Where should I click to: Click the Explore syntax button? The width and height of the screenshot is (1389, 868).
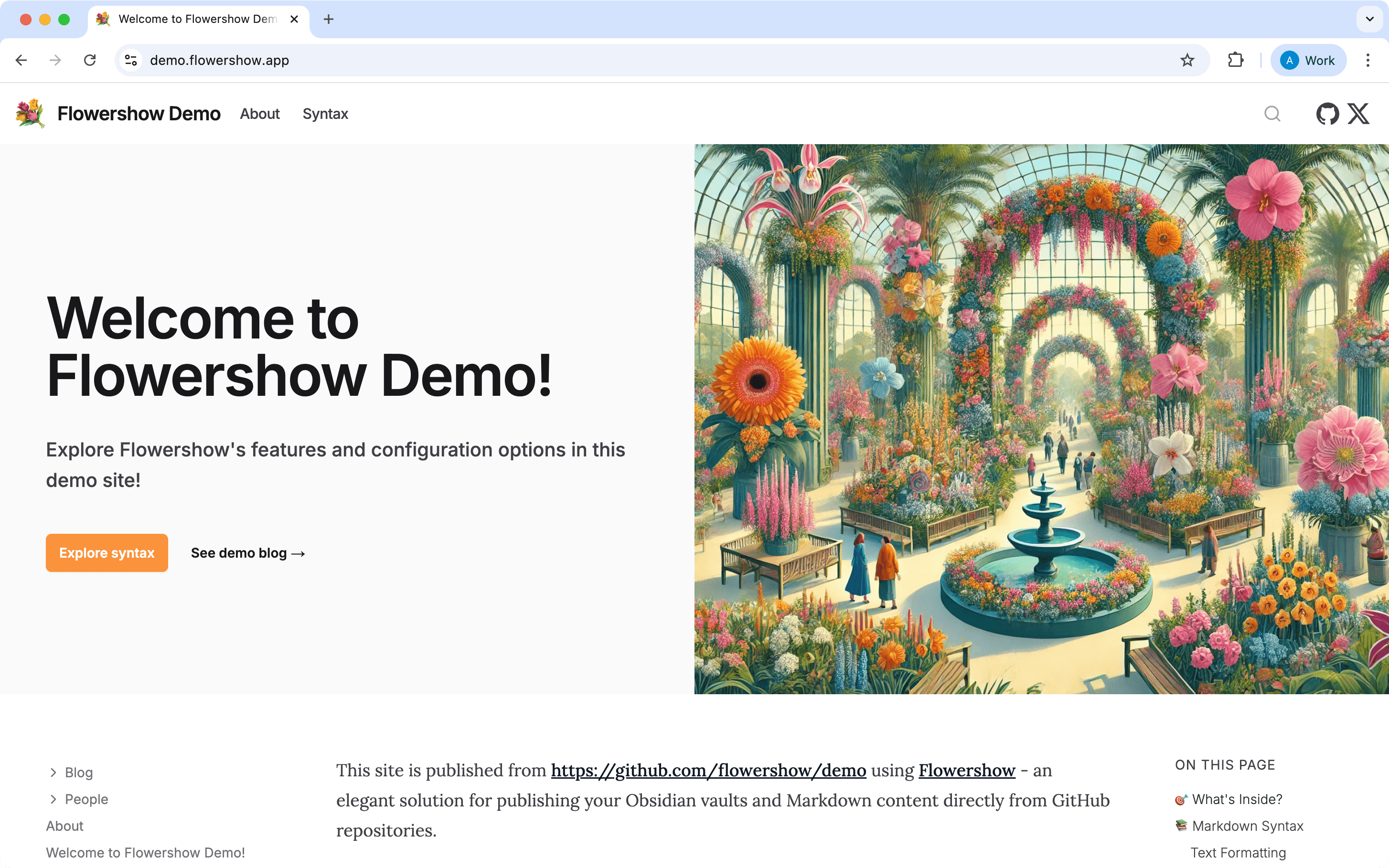107,553
